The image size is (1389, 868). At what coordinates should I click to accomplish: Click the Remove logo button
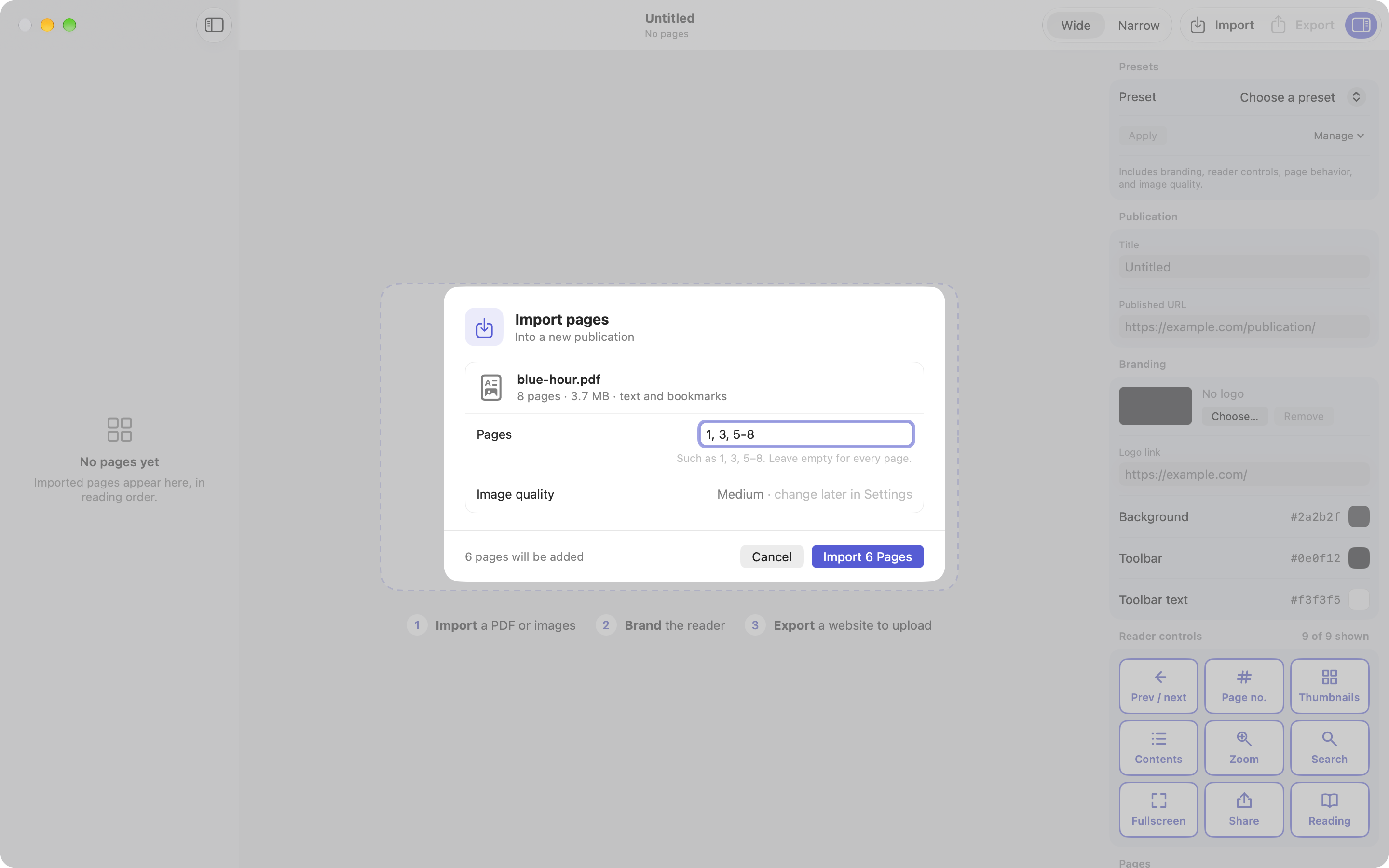[1304, 416]
